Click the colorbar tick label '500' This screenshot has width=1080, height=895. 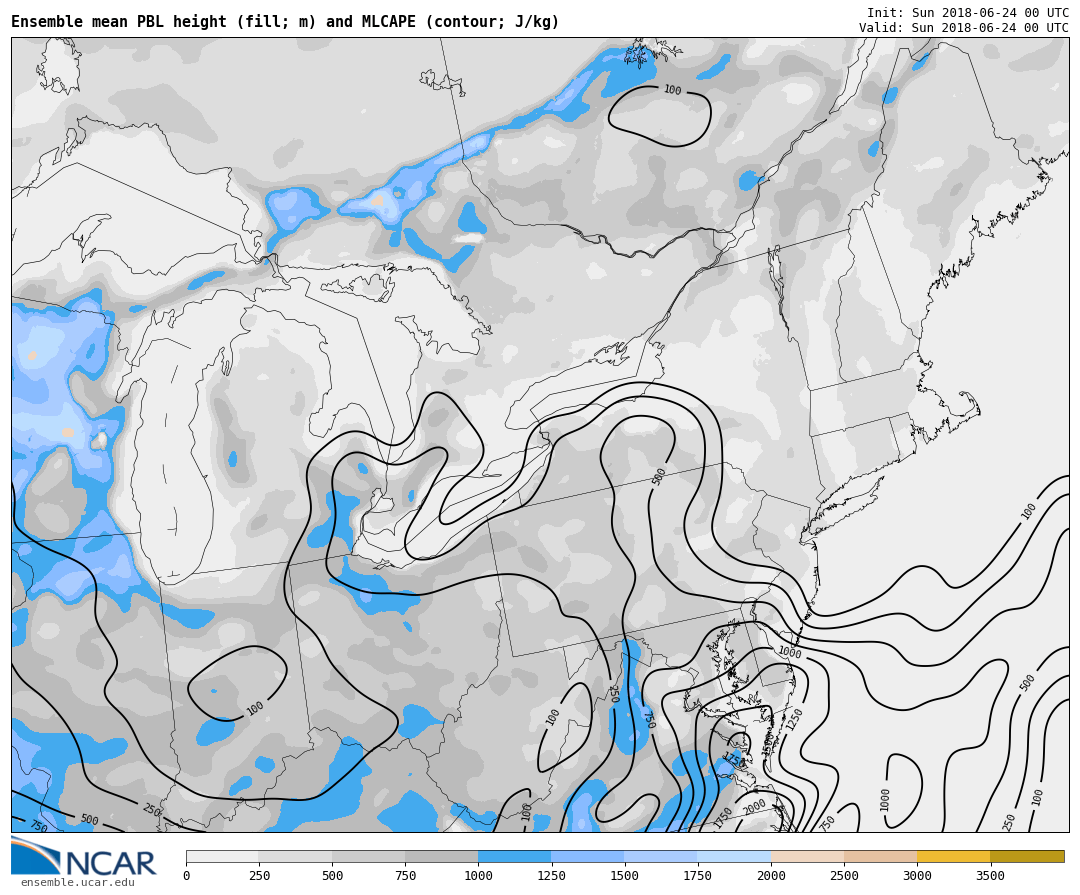click(x=332, y=876)
